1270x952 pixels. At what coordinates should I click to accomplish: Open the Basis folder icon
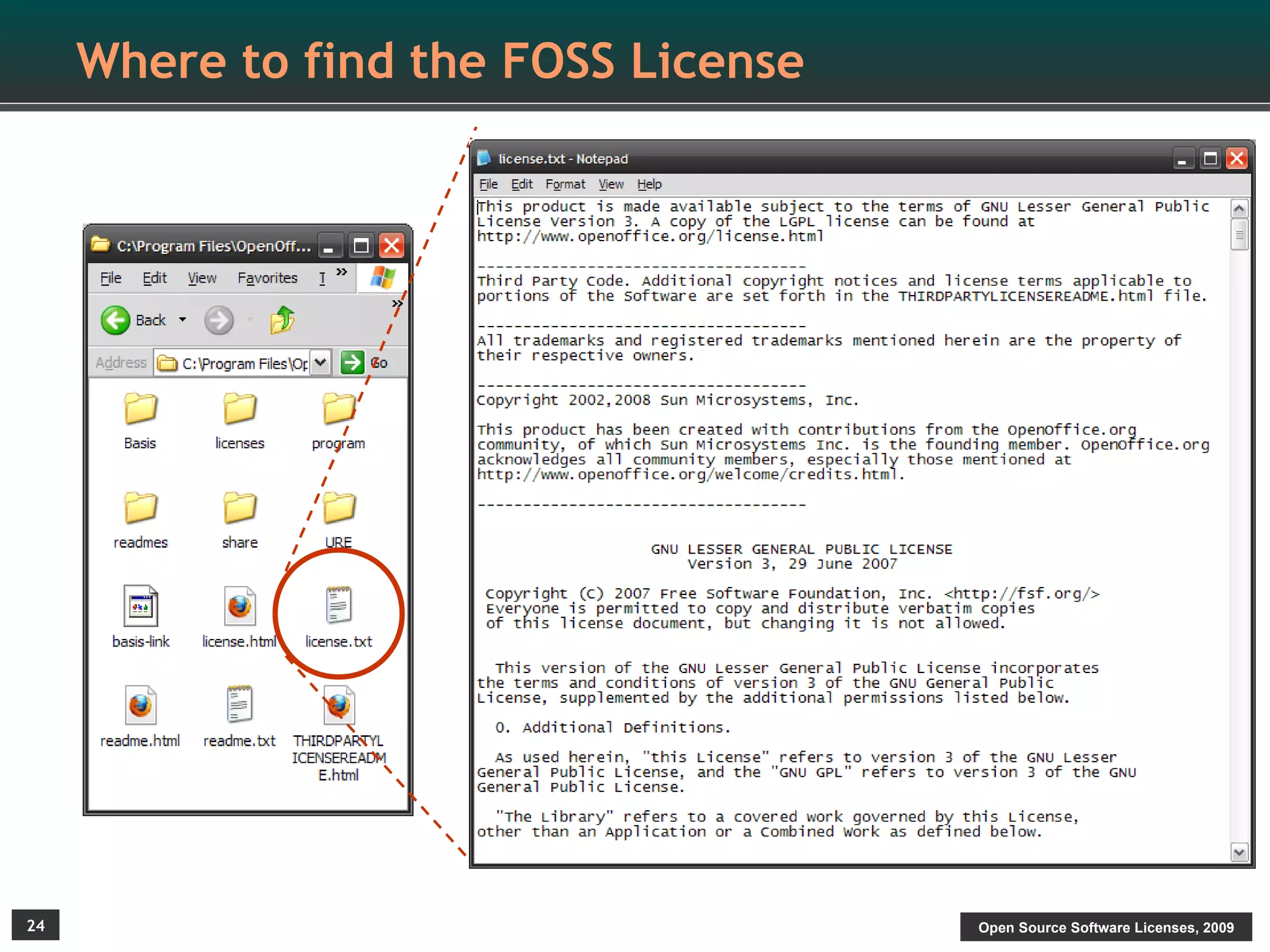point(140,409)
